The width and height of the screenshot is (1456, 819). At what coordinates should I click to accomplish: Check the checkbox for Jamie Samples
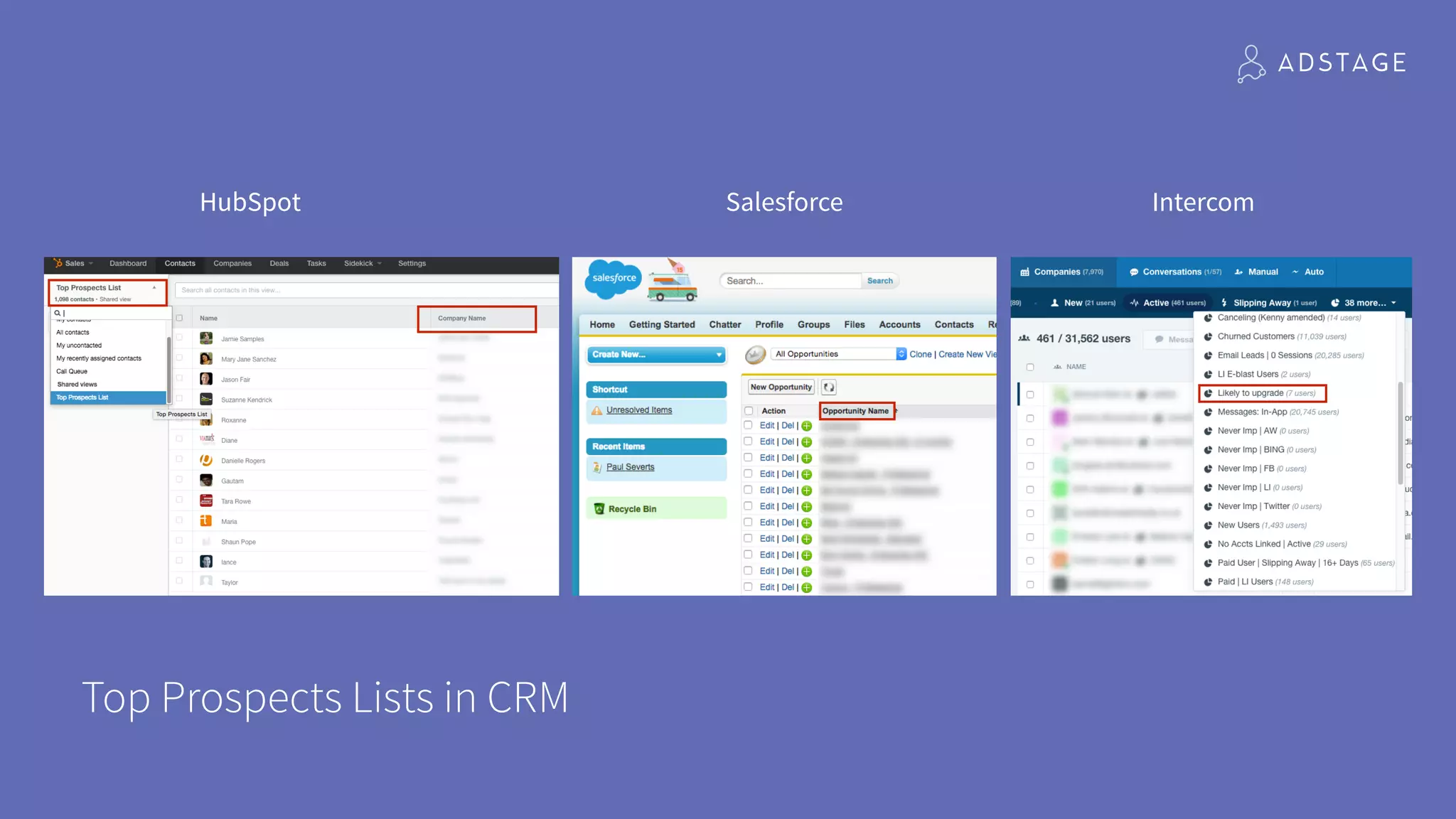point(179,338)
